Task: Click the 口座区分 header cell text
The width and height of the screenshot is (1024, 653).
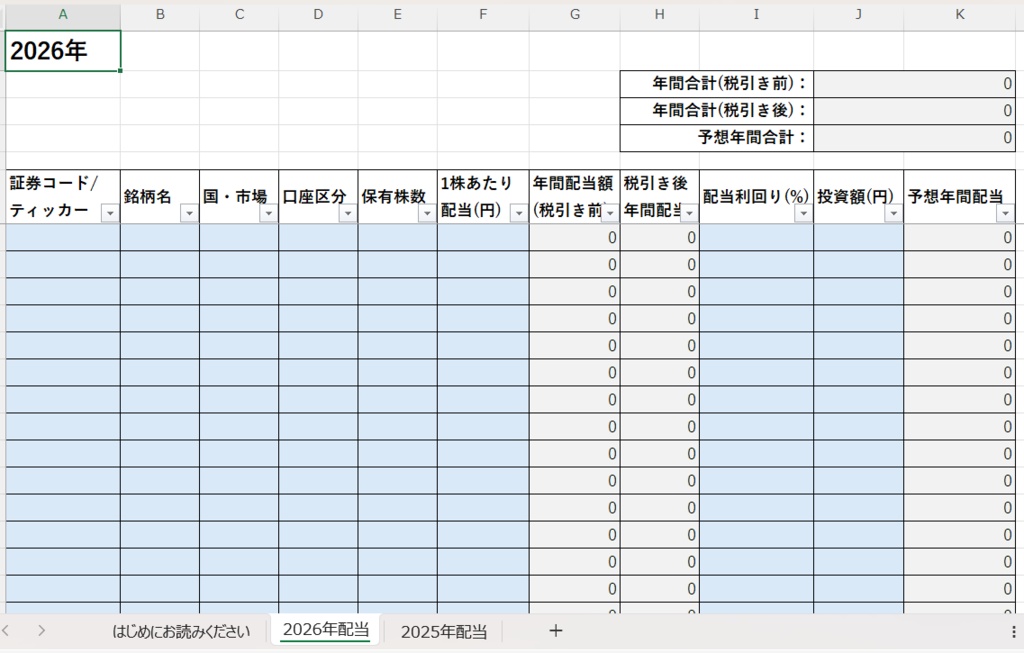Action: point(314,197)
